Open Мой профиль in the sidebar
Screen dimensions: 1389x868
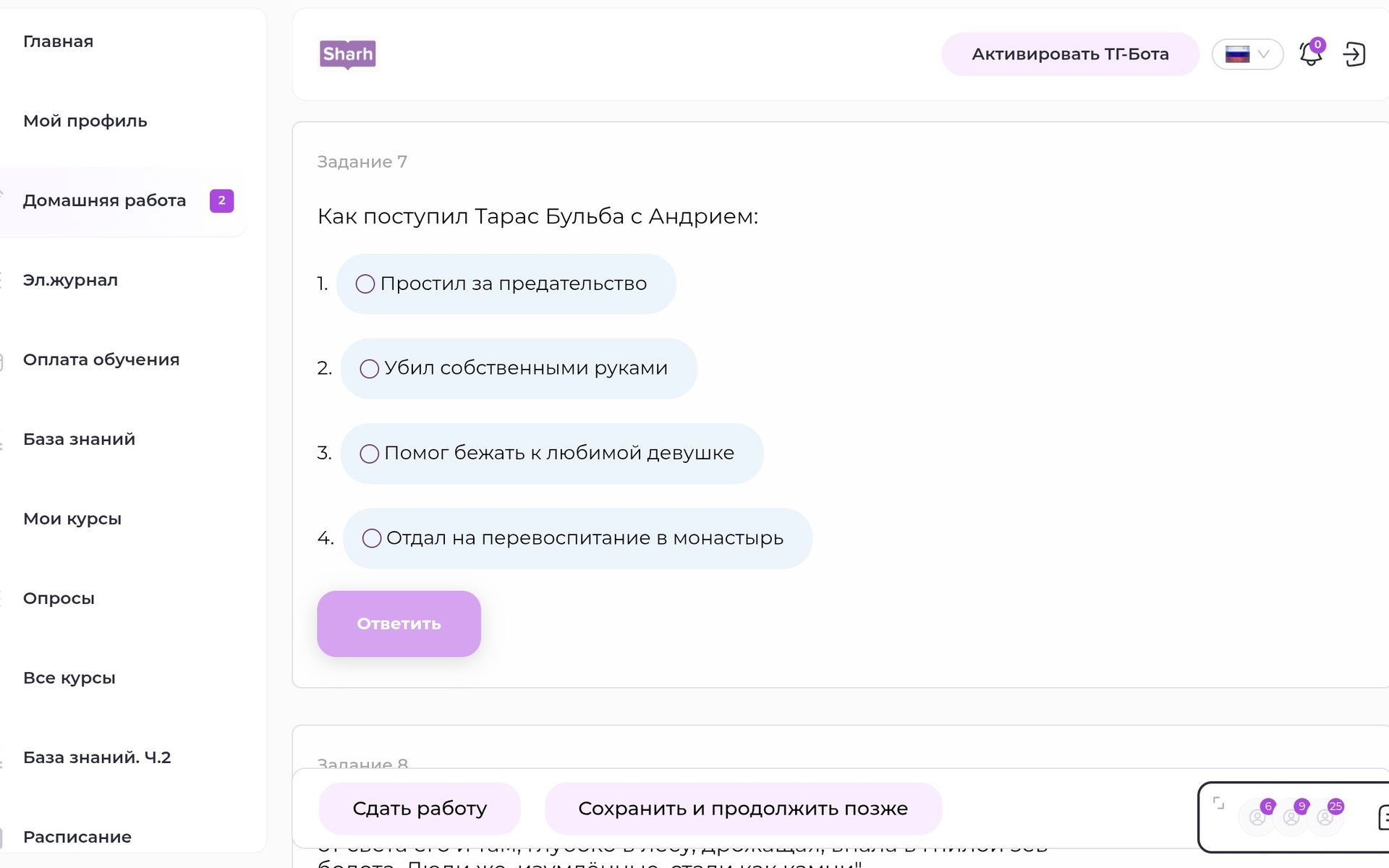pos(85,121)
